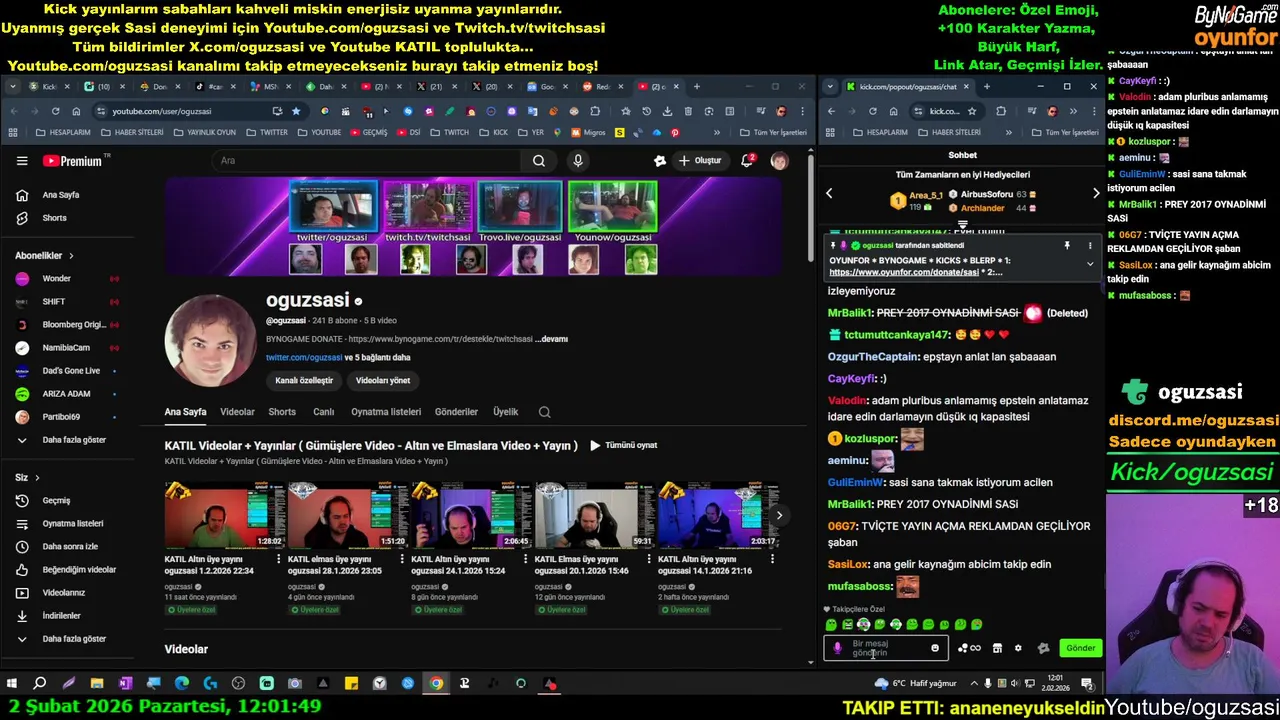Open the TWITCH bookmarks folder
Viewport: 1280px width, 720px height.
(449, 133)
